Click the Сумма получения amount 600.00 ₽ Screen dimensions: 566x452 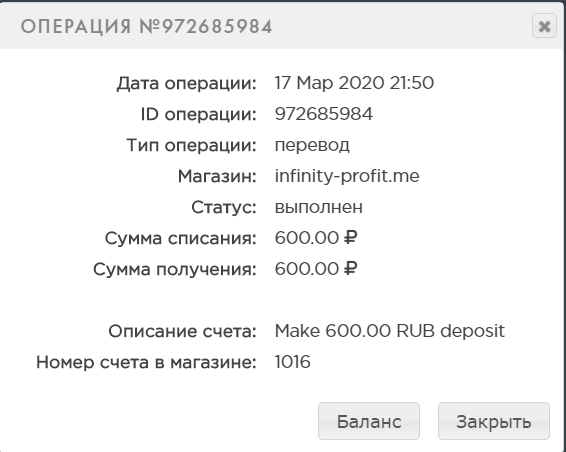coord(316,269)
